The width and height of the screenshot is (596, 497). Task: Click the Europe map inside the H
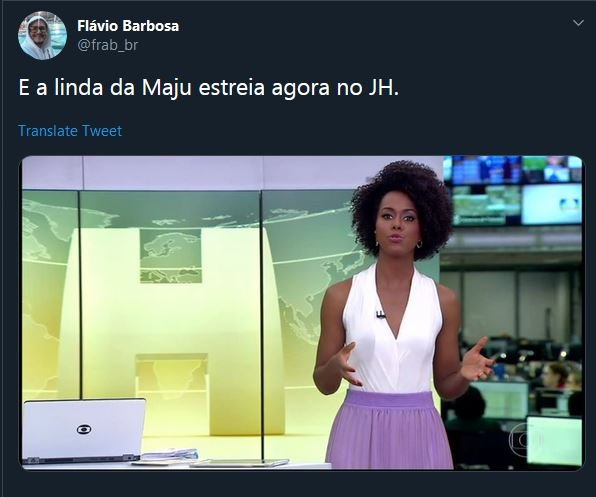(171, 256)
